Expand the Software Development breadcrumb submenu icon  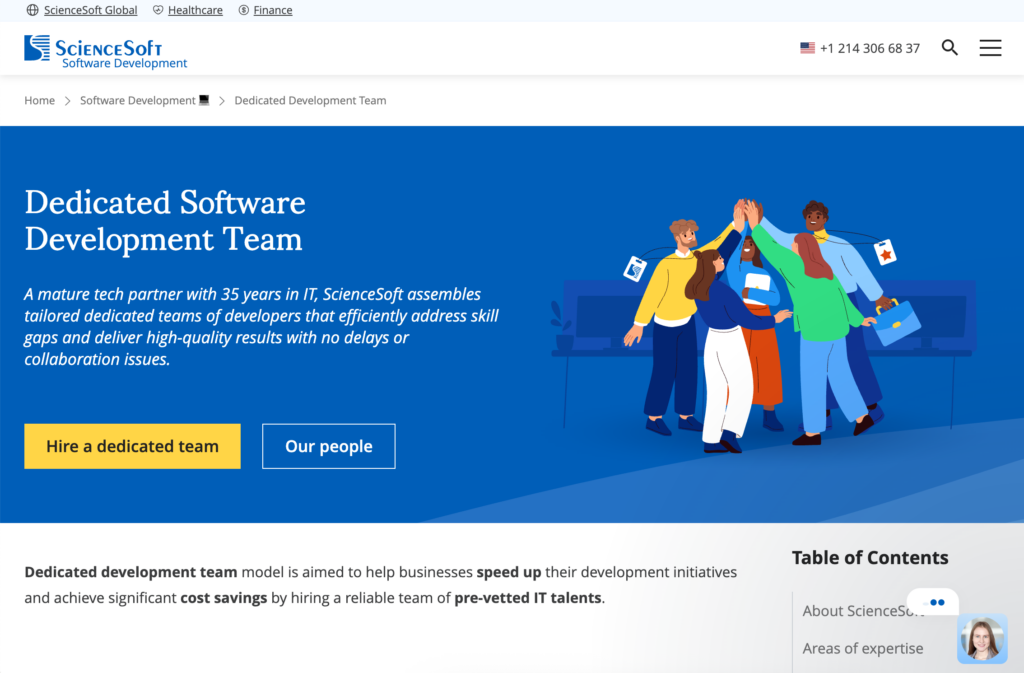[204, 100]
